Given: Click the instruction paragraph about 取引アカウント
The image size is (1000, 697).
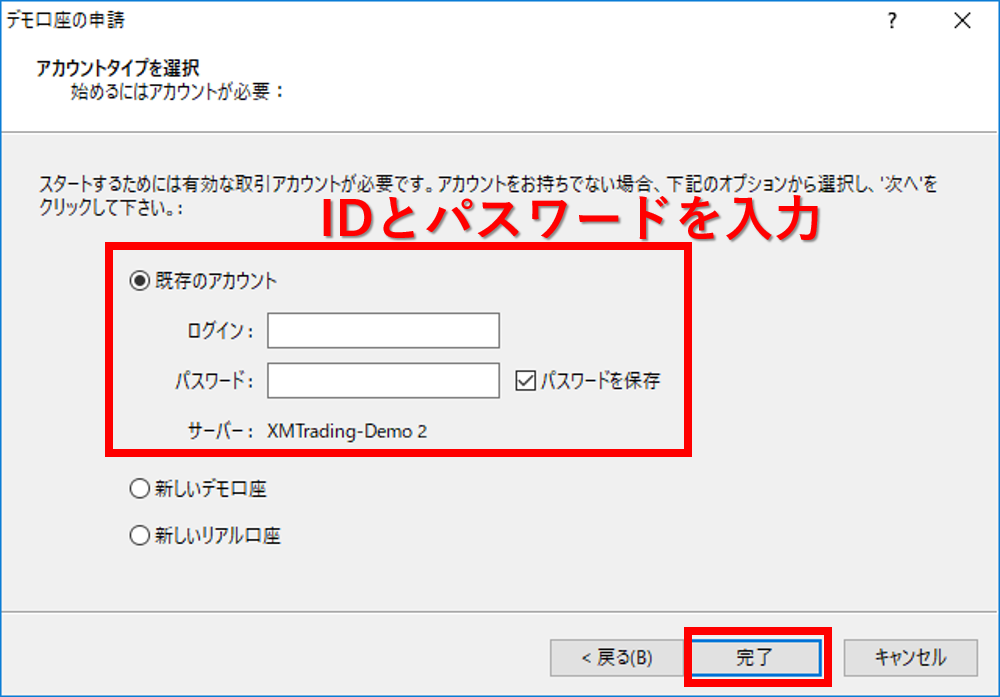Looking at the screenshot, I should 480,186.
